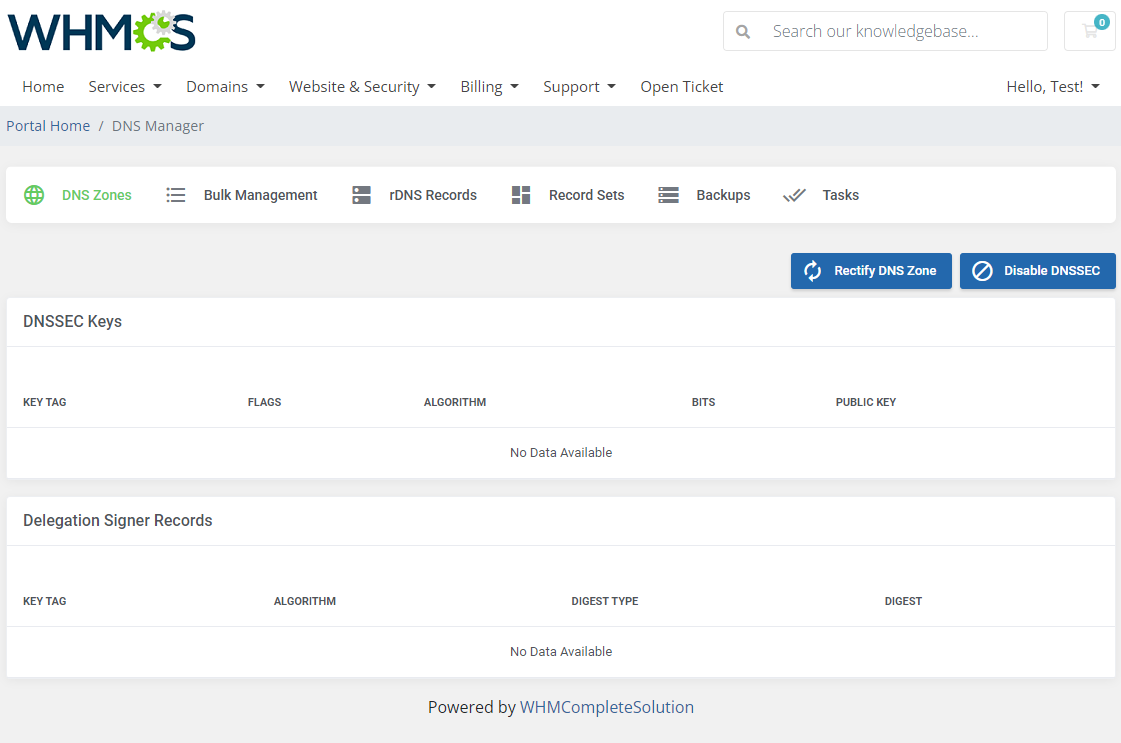1121x743 pixels.
Task: Open the WHMCompleteSolution footer link
Action: coord(606,707)
